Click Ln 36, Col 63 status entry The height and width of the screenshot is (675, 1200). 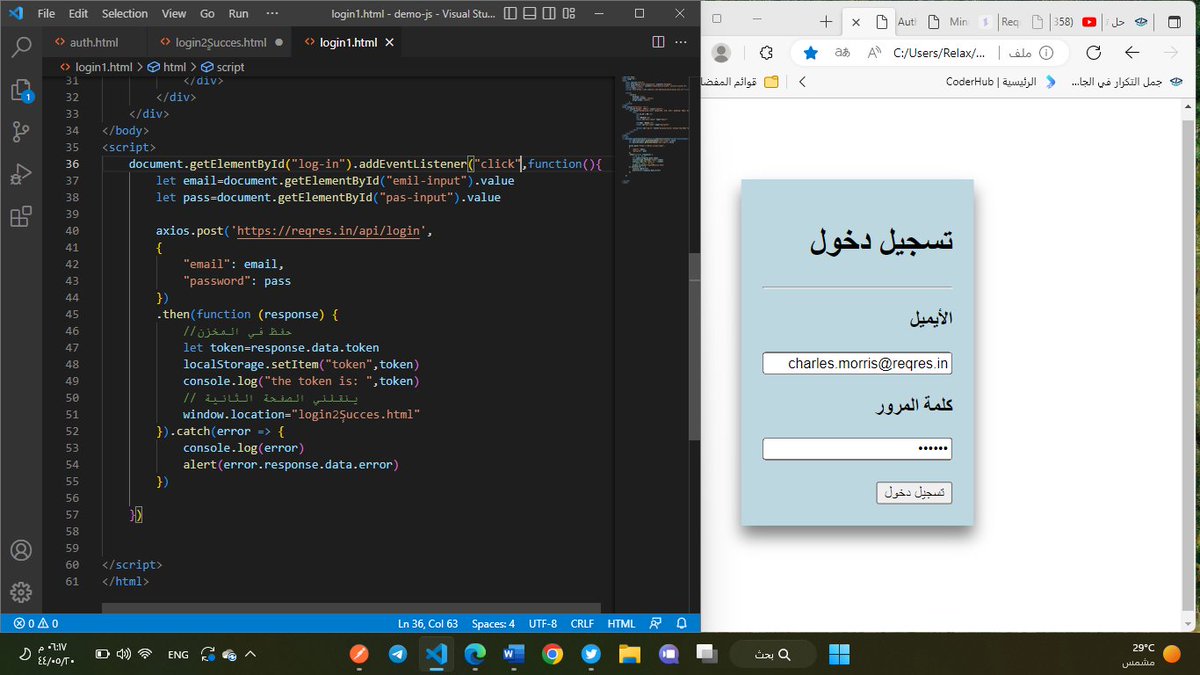[427, 623]
